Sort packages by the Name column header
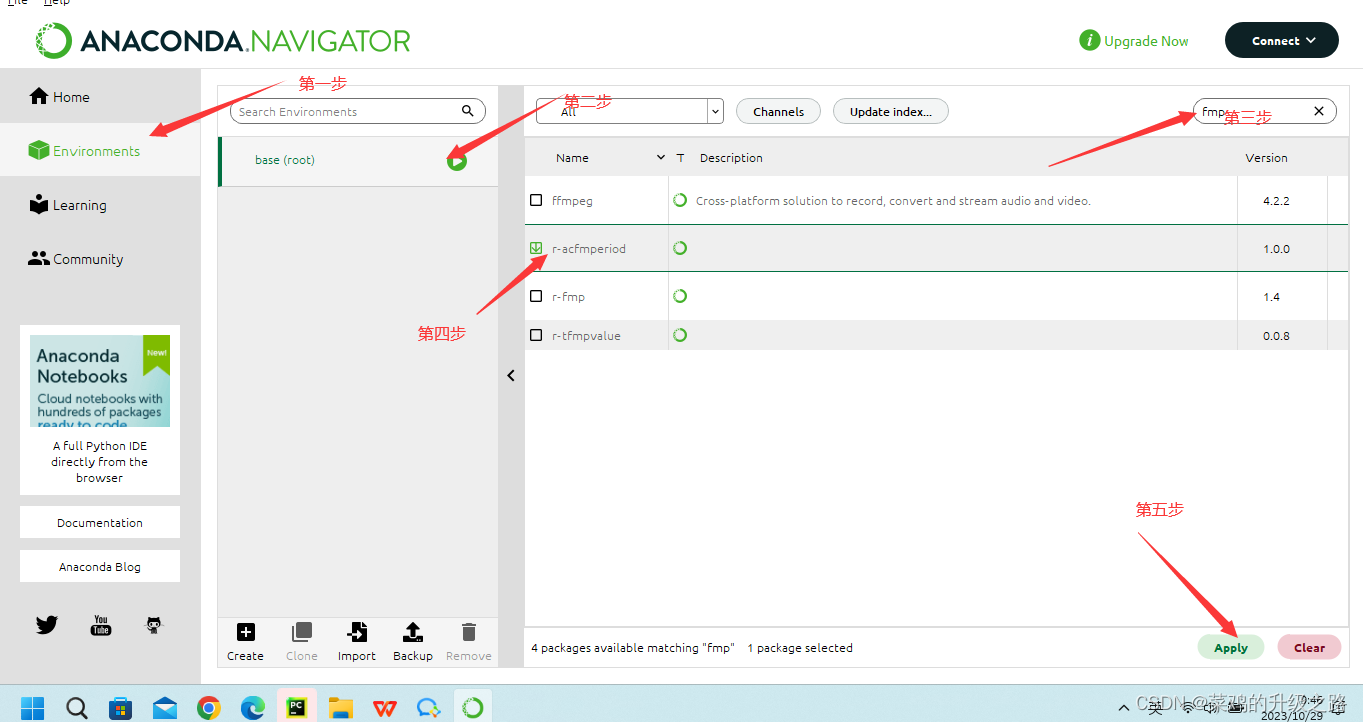Viewport: 1363px width, 722px height. coord(572,158)
